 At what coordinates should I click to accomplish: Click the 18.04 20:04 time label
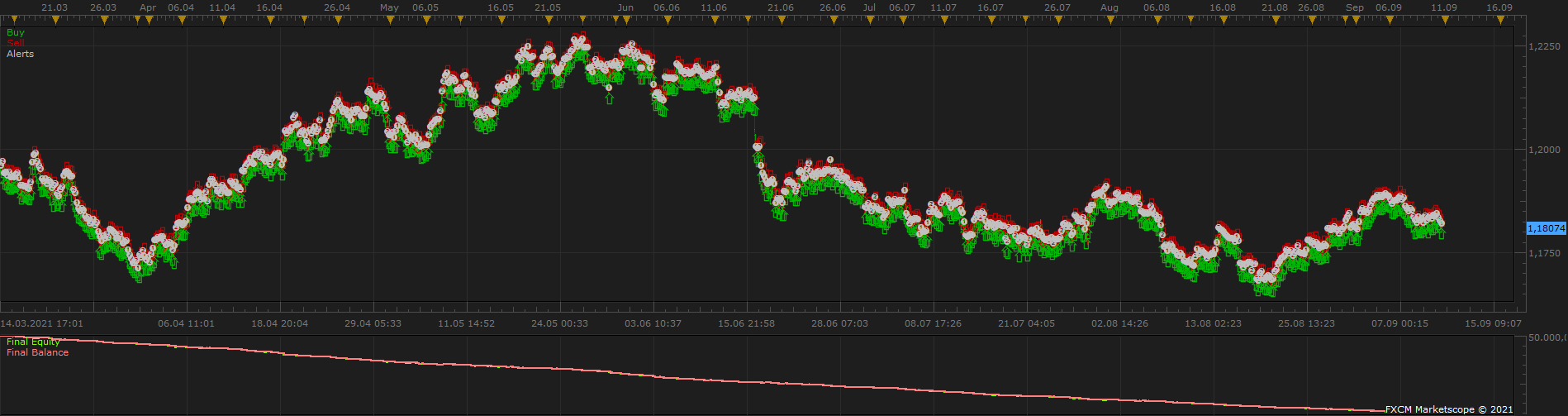(279, 323)
